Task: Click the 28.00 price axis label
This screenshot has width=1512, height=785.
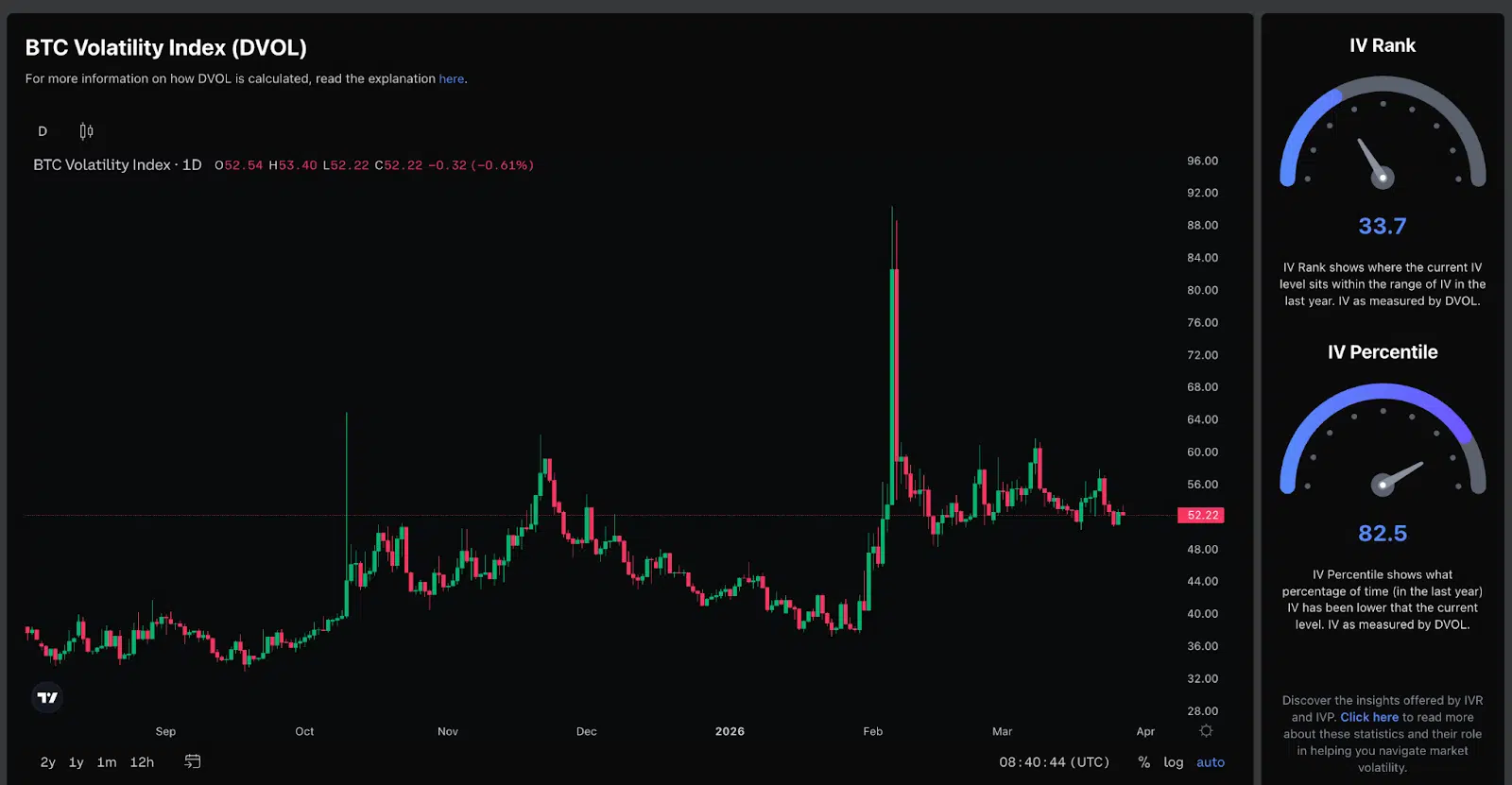Action: click(x=1203, y=711)
